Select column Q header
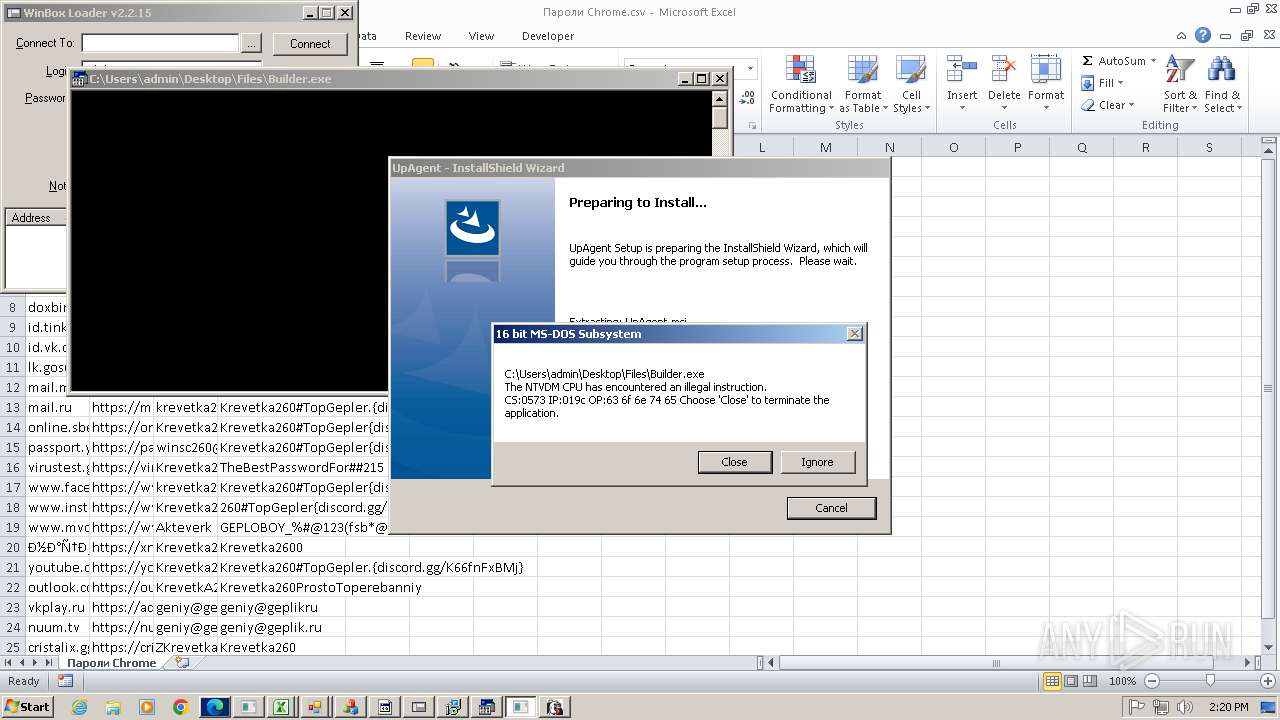 tap(1081, 148)
